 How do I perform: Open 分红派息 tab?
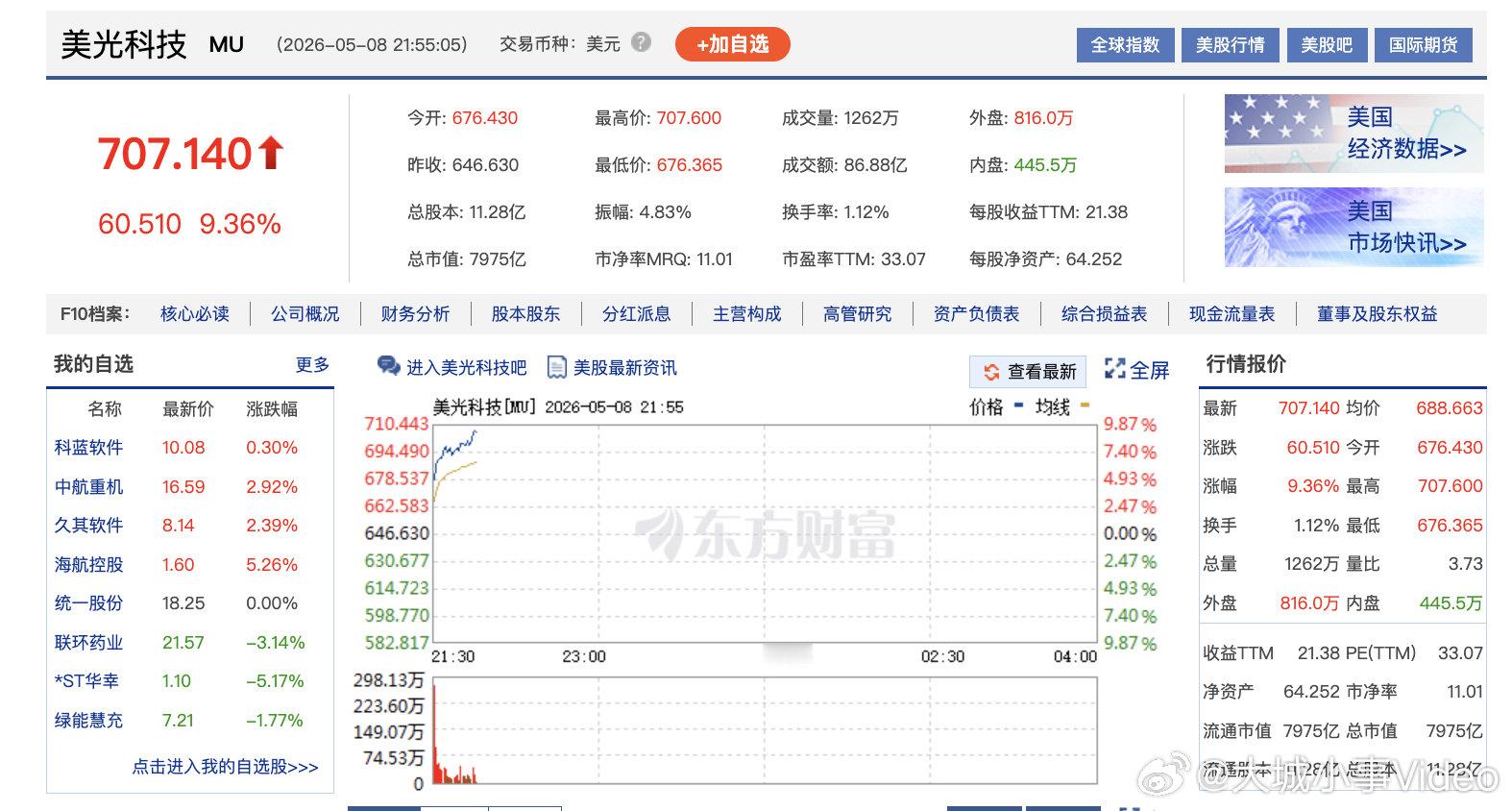point(637,314)
